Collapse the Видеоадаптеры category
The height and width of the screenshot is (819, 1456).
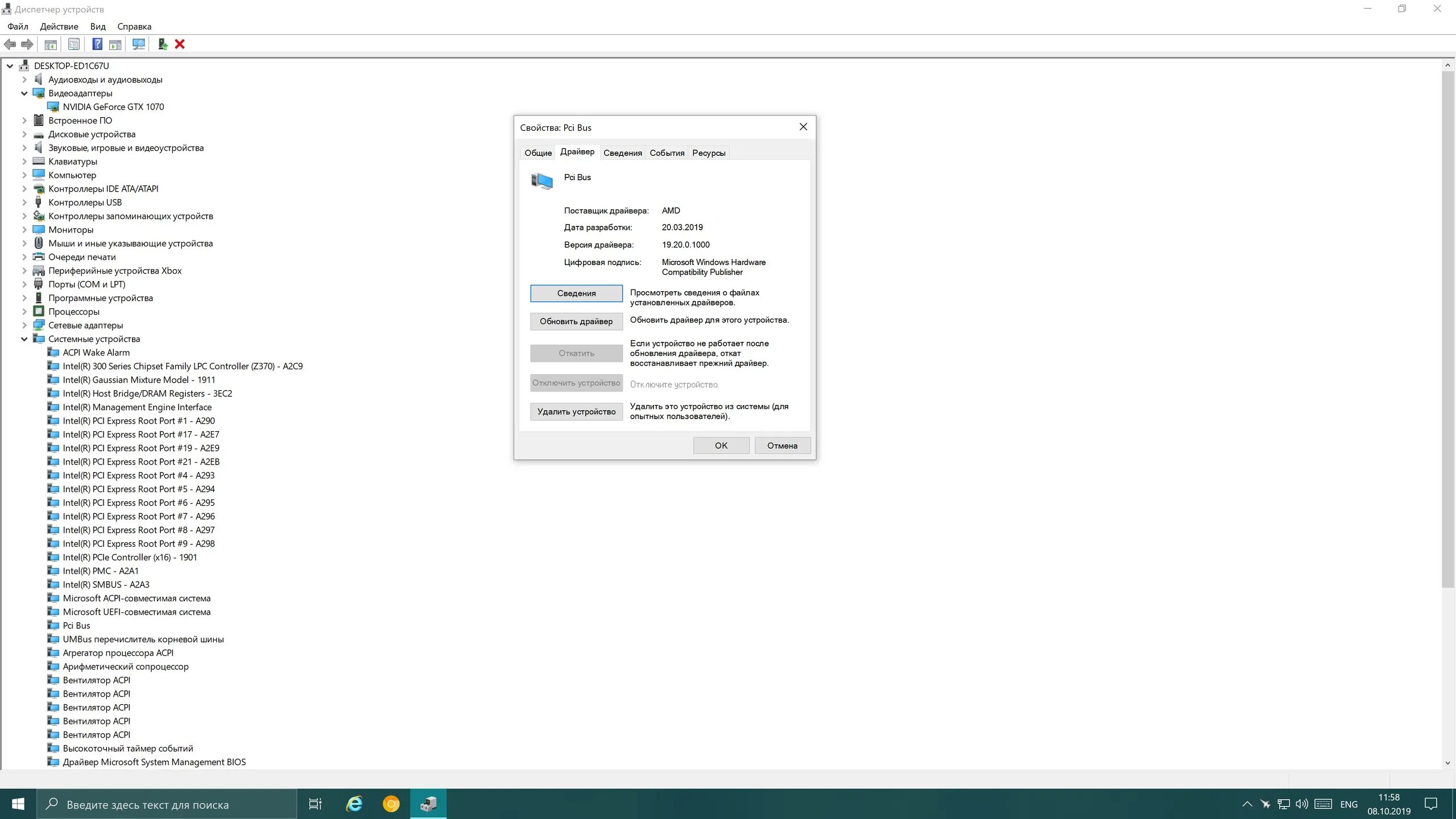(x=24, y=93)
